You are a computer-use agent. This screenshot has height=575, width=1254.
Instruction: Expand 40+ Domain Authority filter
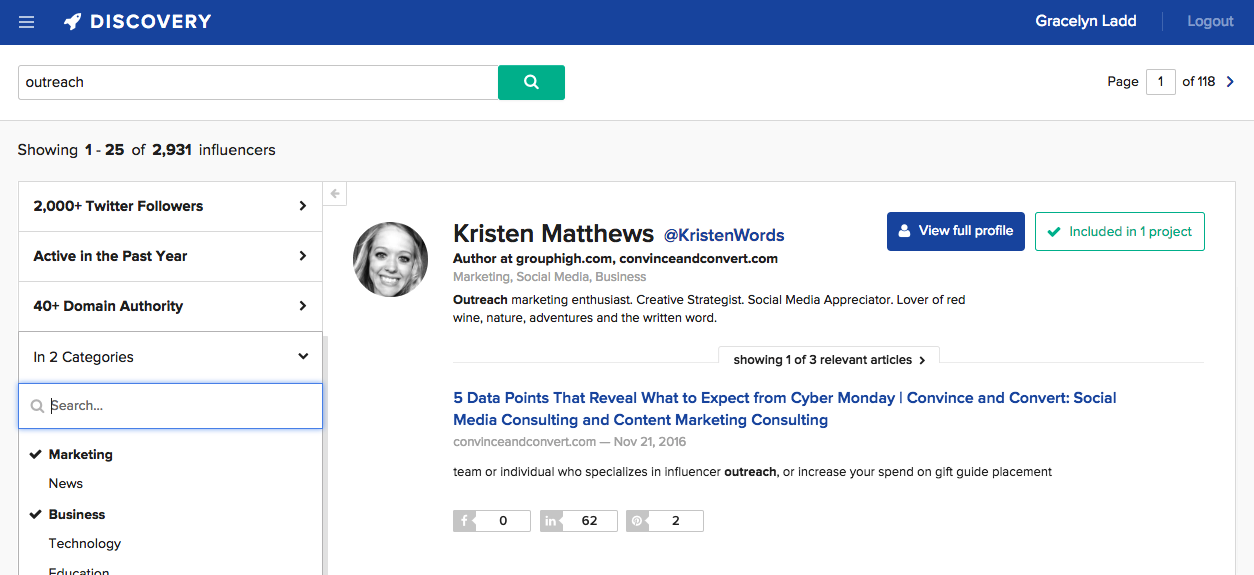pyautogui.click(x=171, y=306)
